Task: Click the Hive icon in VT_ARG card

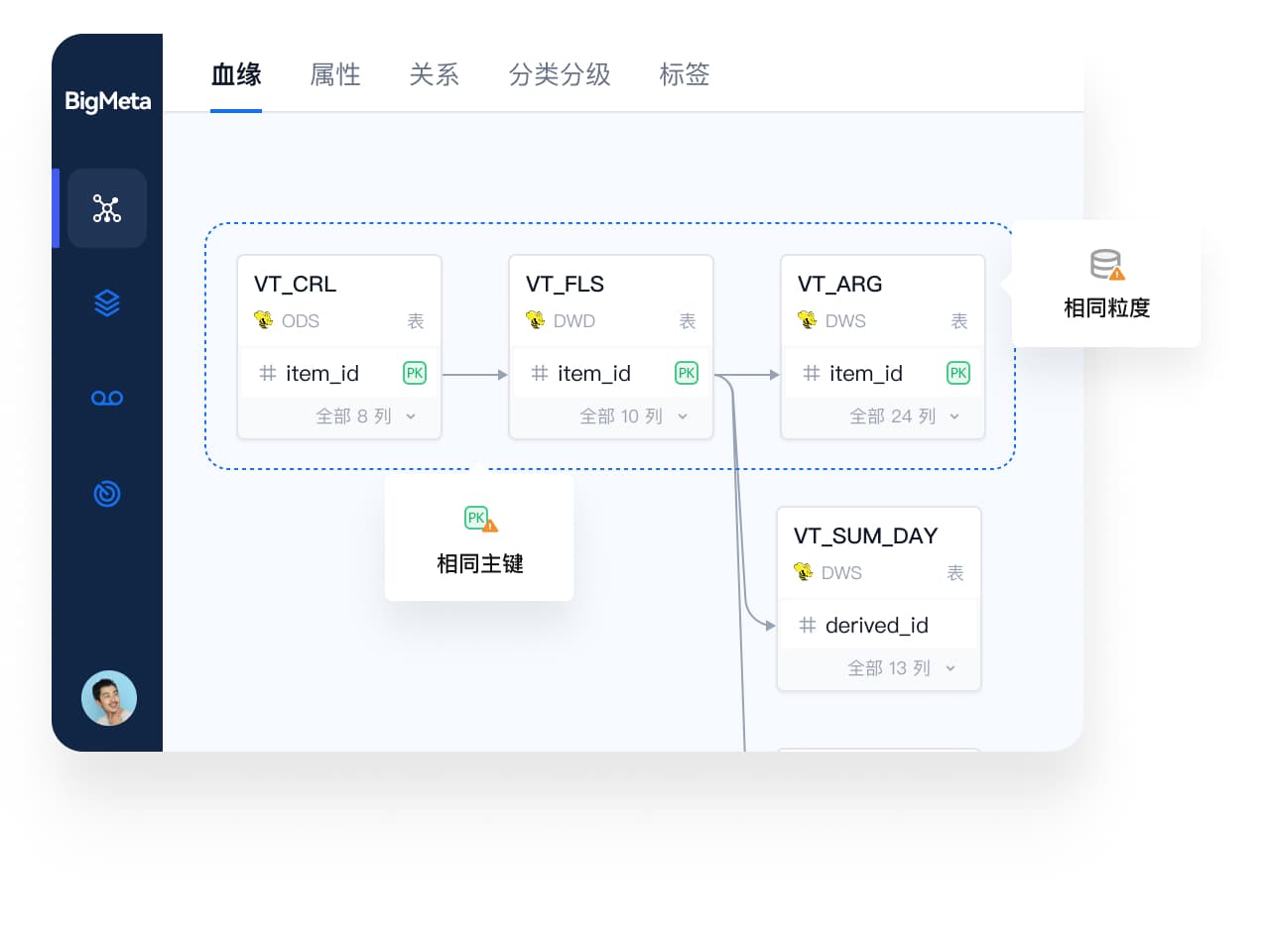Action: coord(808,319)
